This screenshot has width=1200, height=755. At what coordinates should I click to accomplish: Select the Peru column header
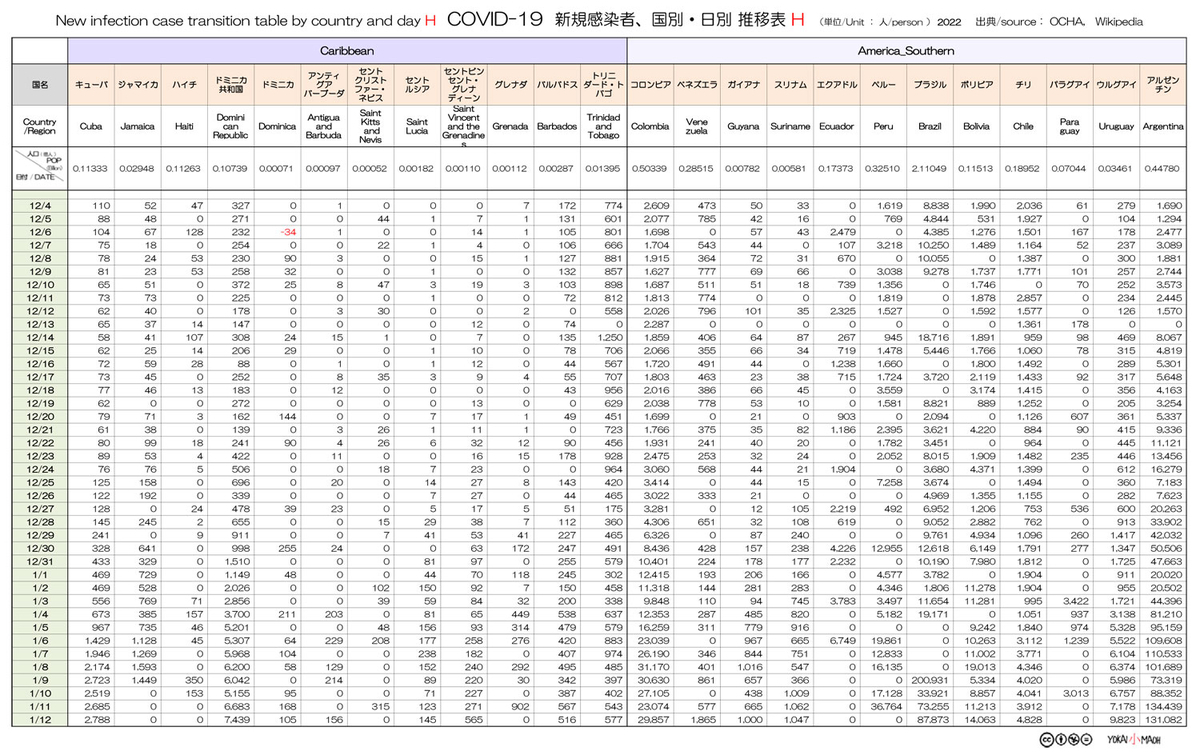pos(883,127)
